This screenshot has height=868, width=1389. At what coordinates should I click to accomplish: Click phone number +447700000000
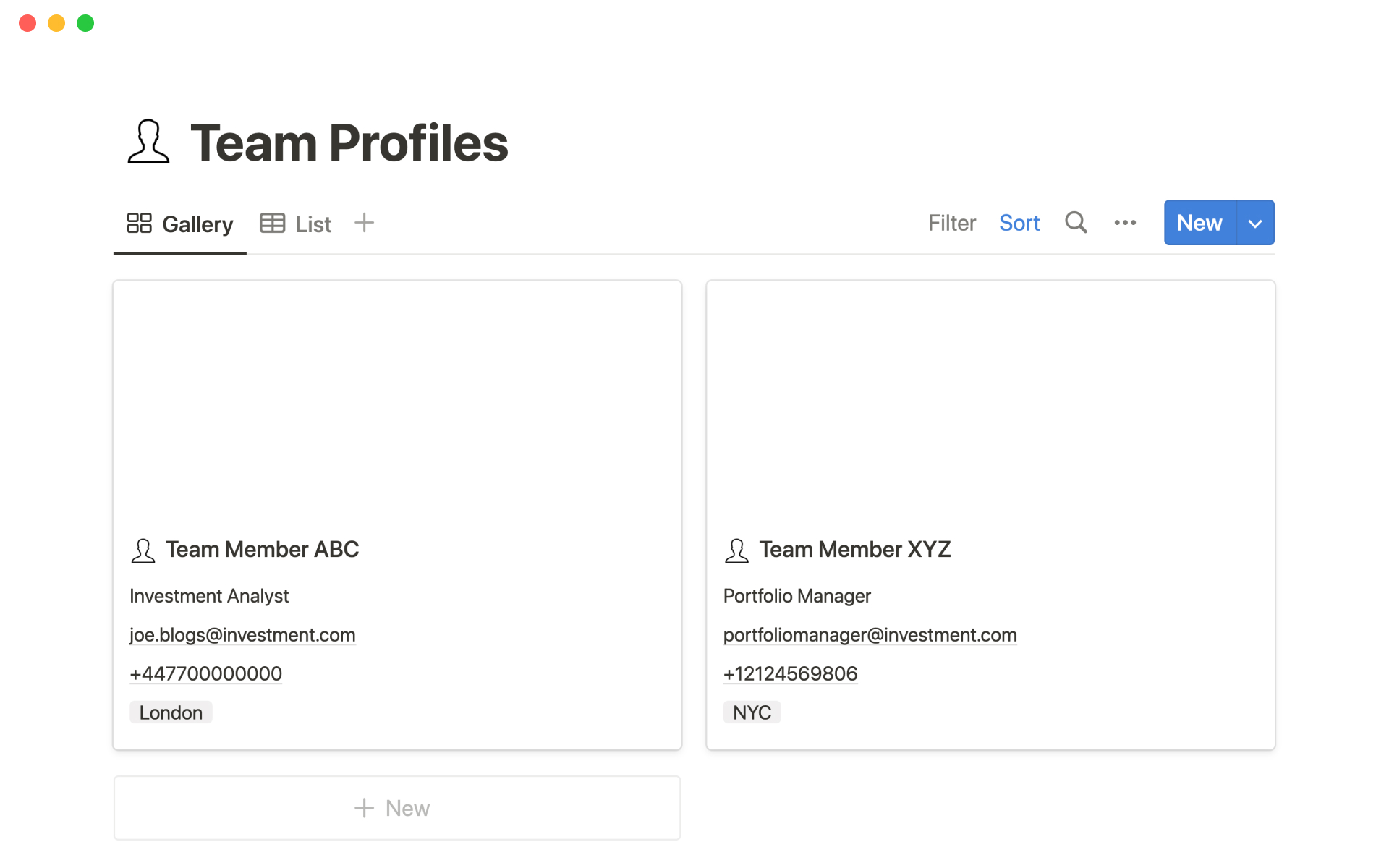[206, 674]
